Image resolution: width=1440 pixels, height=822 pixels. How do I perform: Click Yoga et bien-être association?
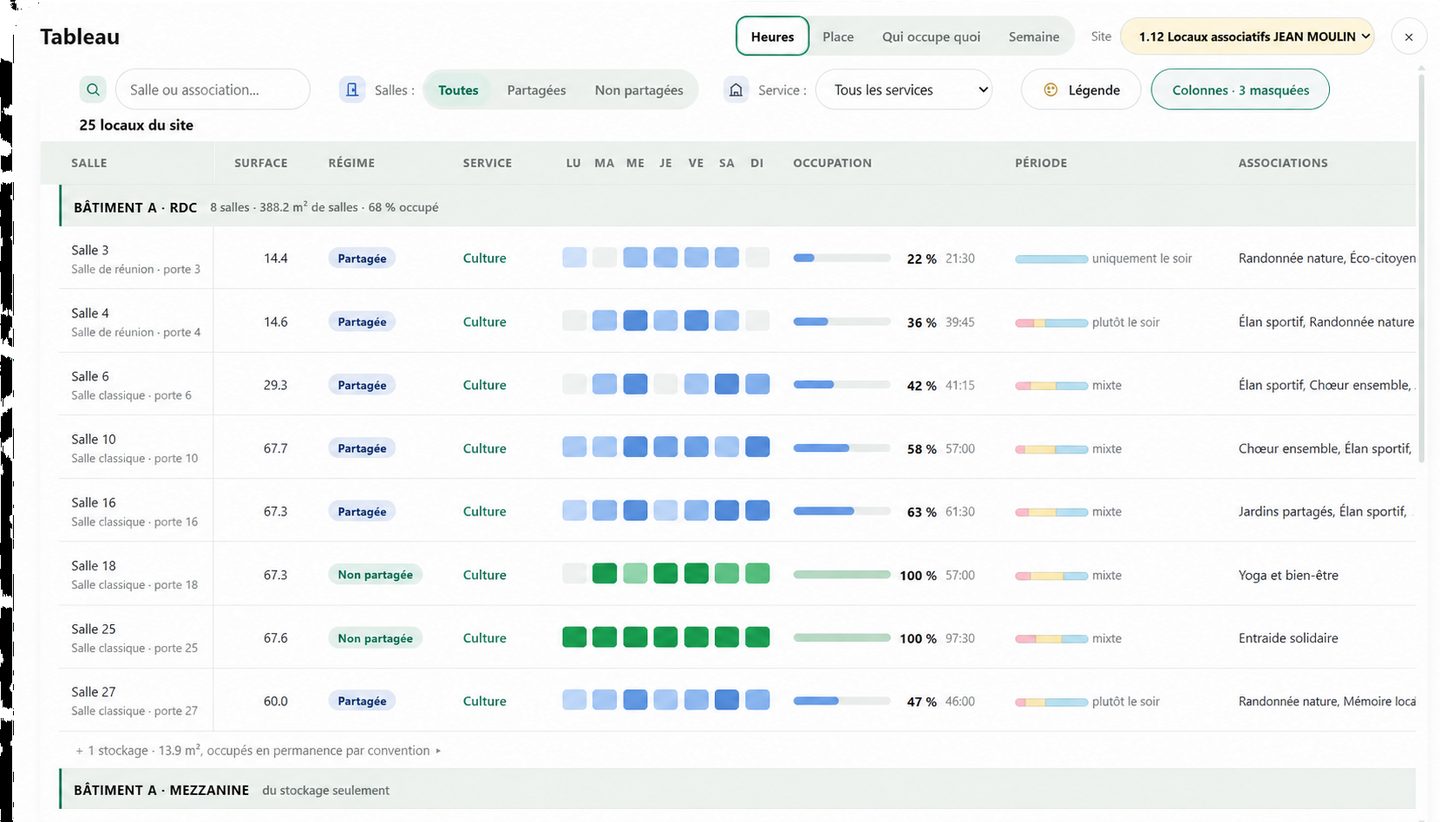click(x=1288, y=575)
